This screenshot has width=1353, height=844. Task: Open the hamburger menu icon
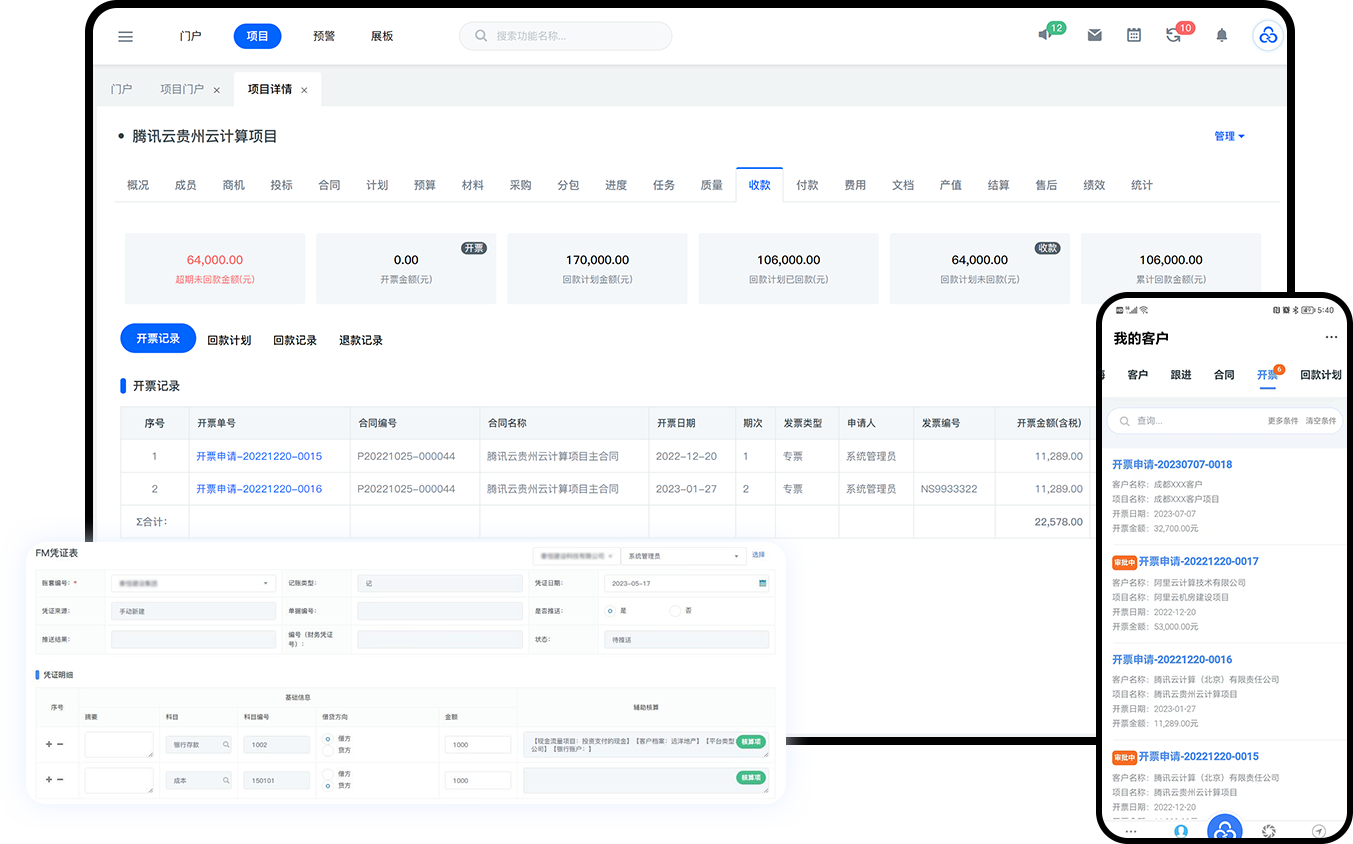pos(125,36)
